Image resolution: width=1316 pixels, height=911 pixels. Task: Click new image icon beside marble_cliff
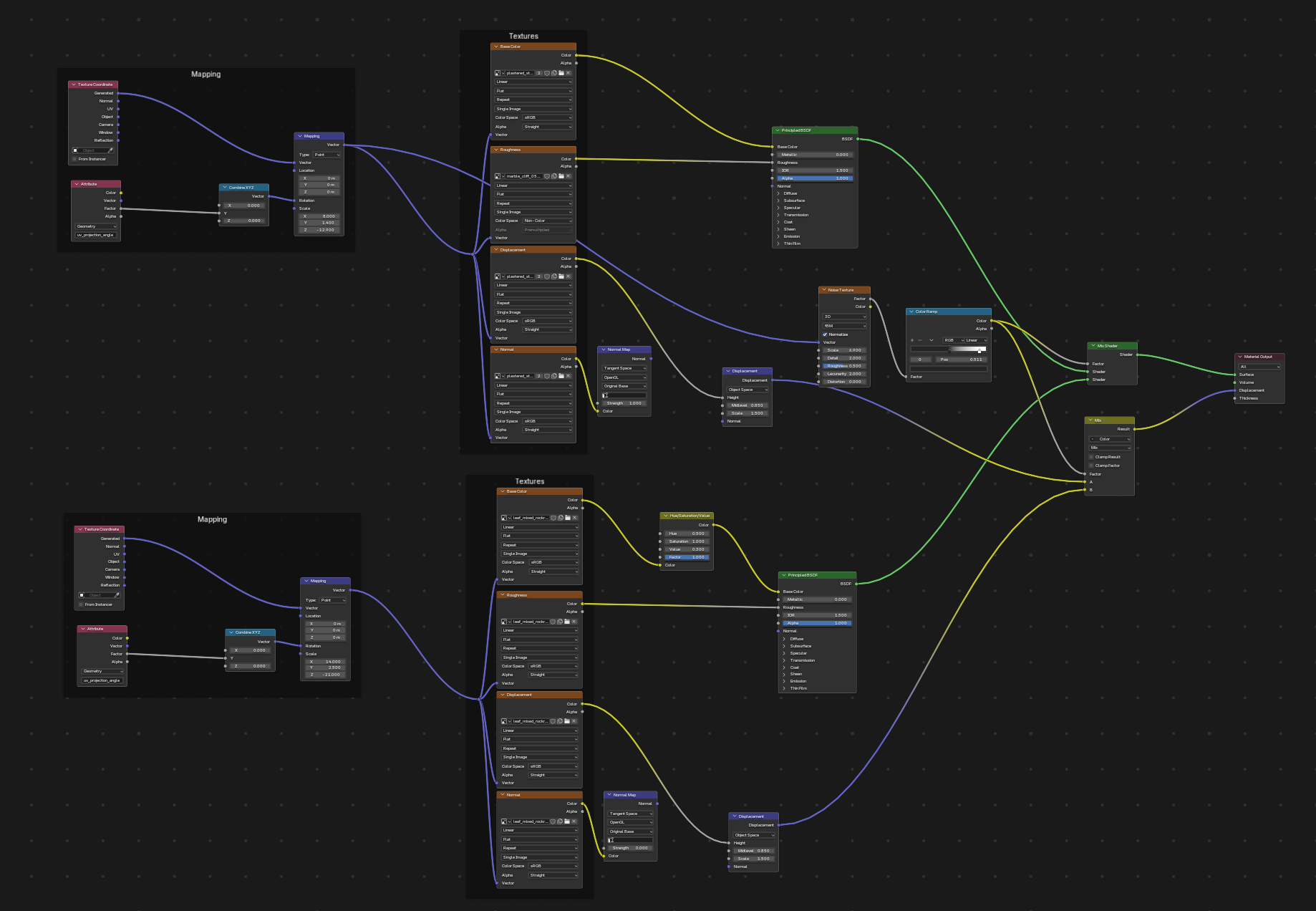pyautogui.click(x=554, y=176)
